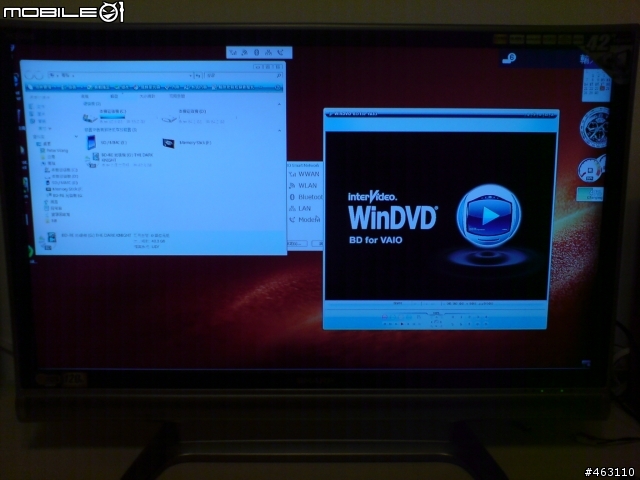640x480 pixels.
Task: Click the battery charge gadget in sidebar
Action: (x=590, y=194)
